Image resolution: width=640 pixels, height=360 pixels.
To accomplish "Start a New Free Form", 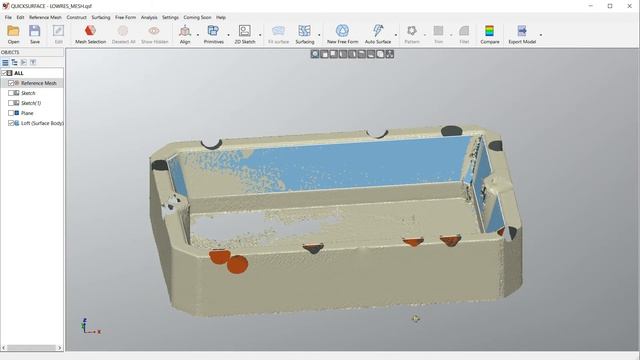I will (x=342, y=31).
